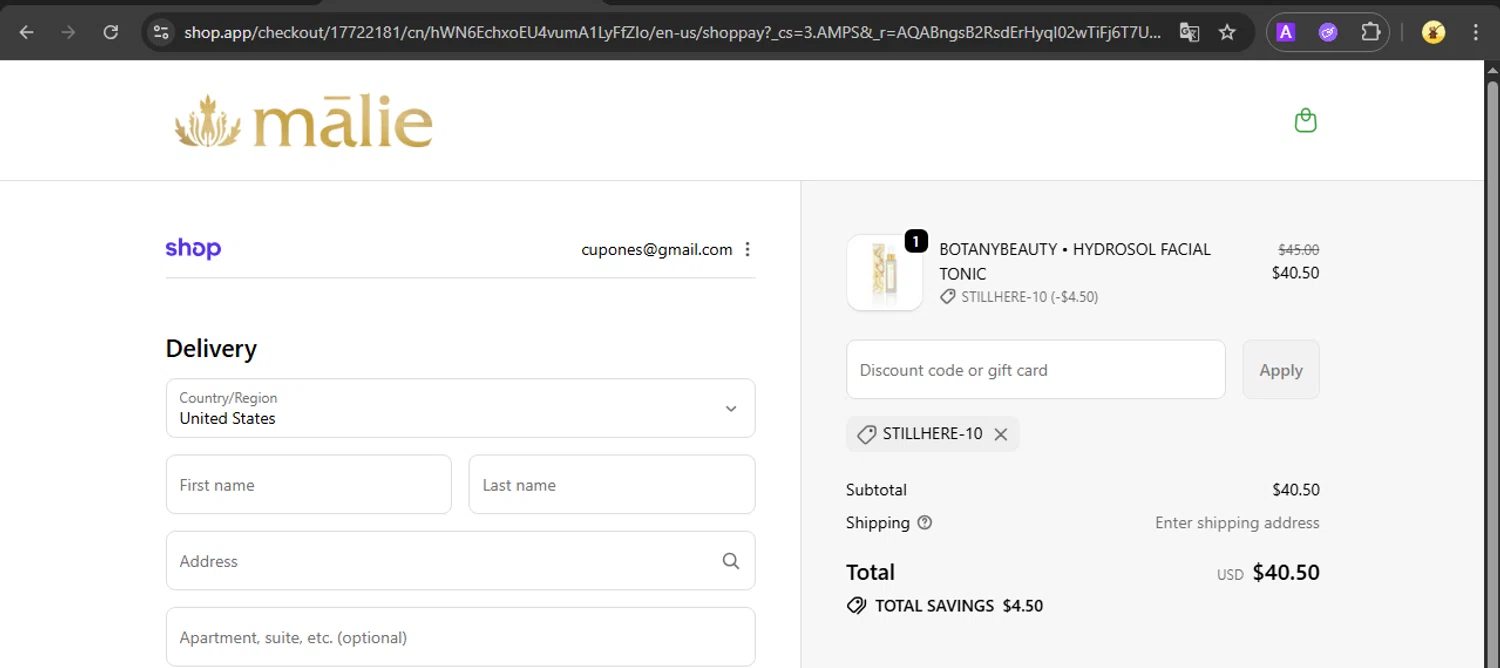1500x668 pixels.
Task: Click the Malie store logo
Action: point(303,121)
